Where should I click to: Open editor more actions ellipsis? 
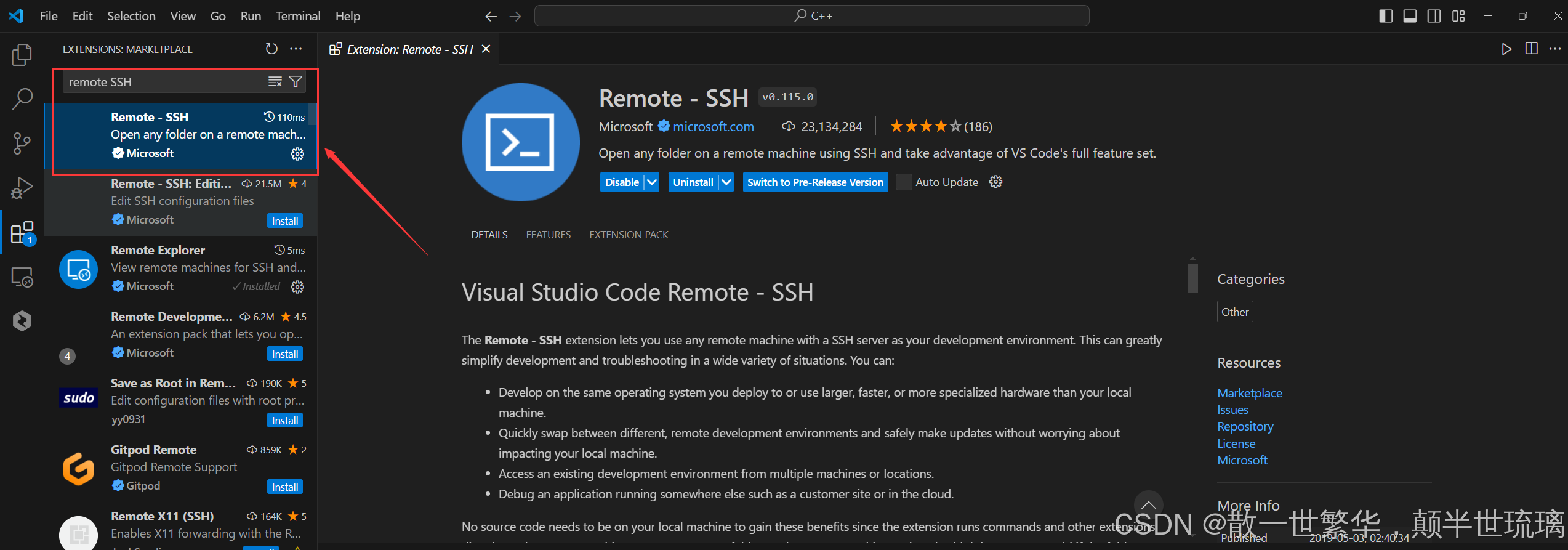[1555, 49]
